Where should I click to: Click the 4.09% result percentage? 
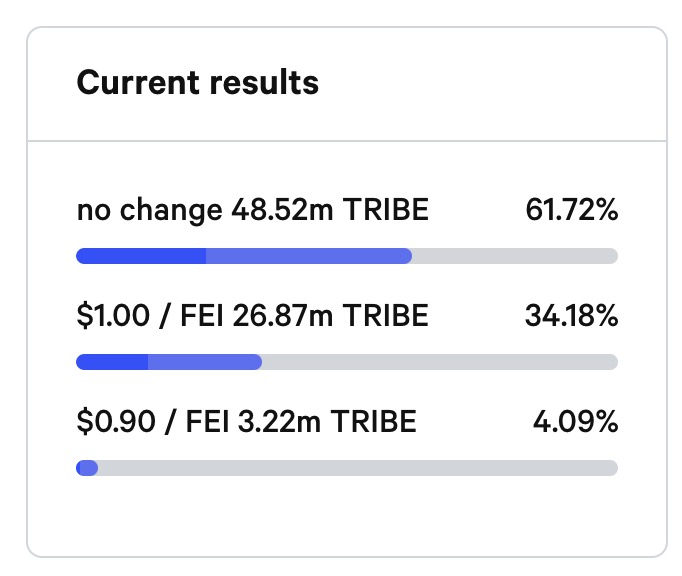[575, 421]
